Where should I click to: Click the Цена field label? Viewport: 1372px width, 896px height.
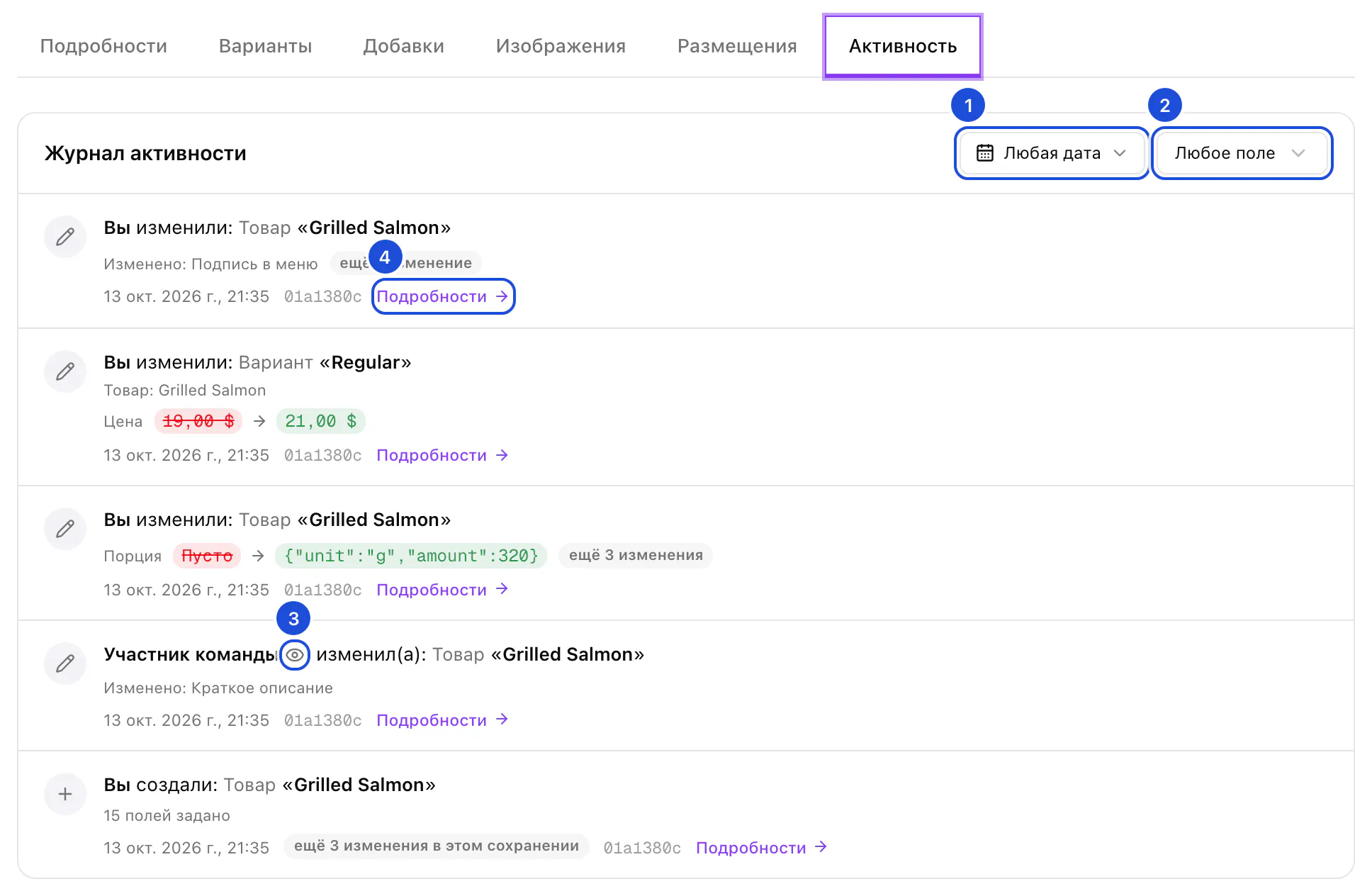point(123,422)
